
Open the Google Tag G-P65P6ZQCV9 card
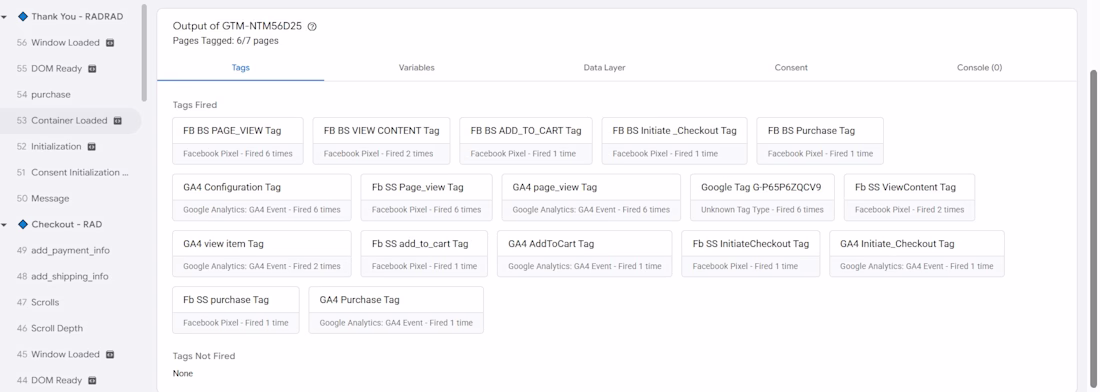pos(763,198)
